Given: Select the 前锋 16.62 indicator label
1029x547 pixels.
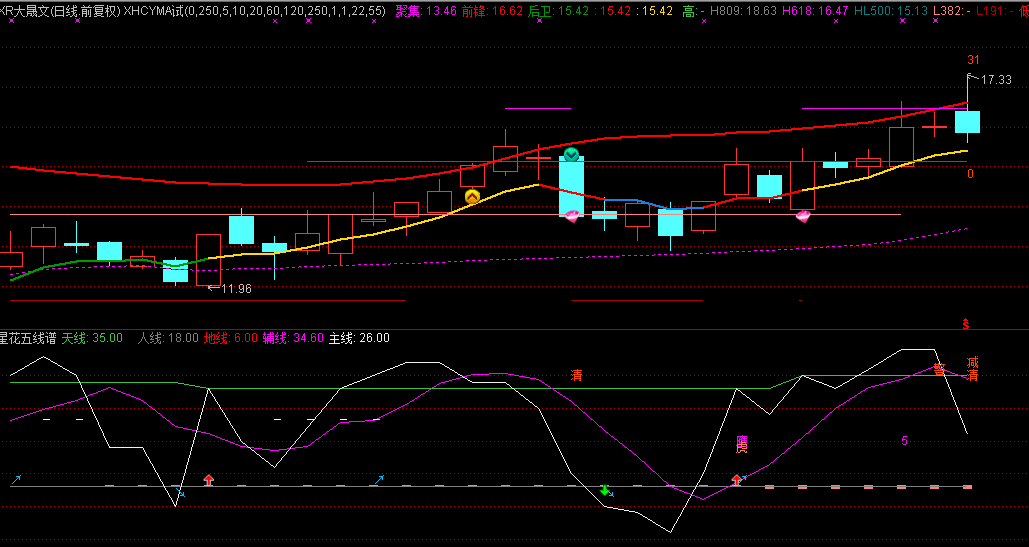Looking at the screenshot, I should point(492,11).
